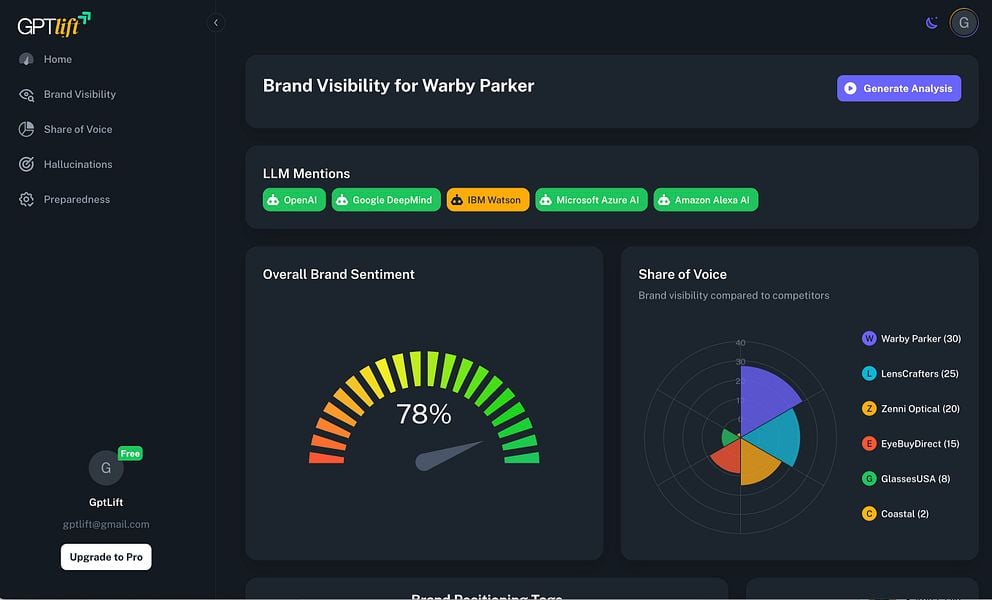Click the Hallucinations target icon
The image size is (992, 600).
pyautogui.click(x=26, y=165)
